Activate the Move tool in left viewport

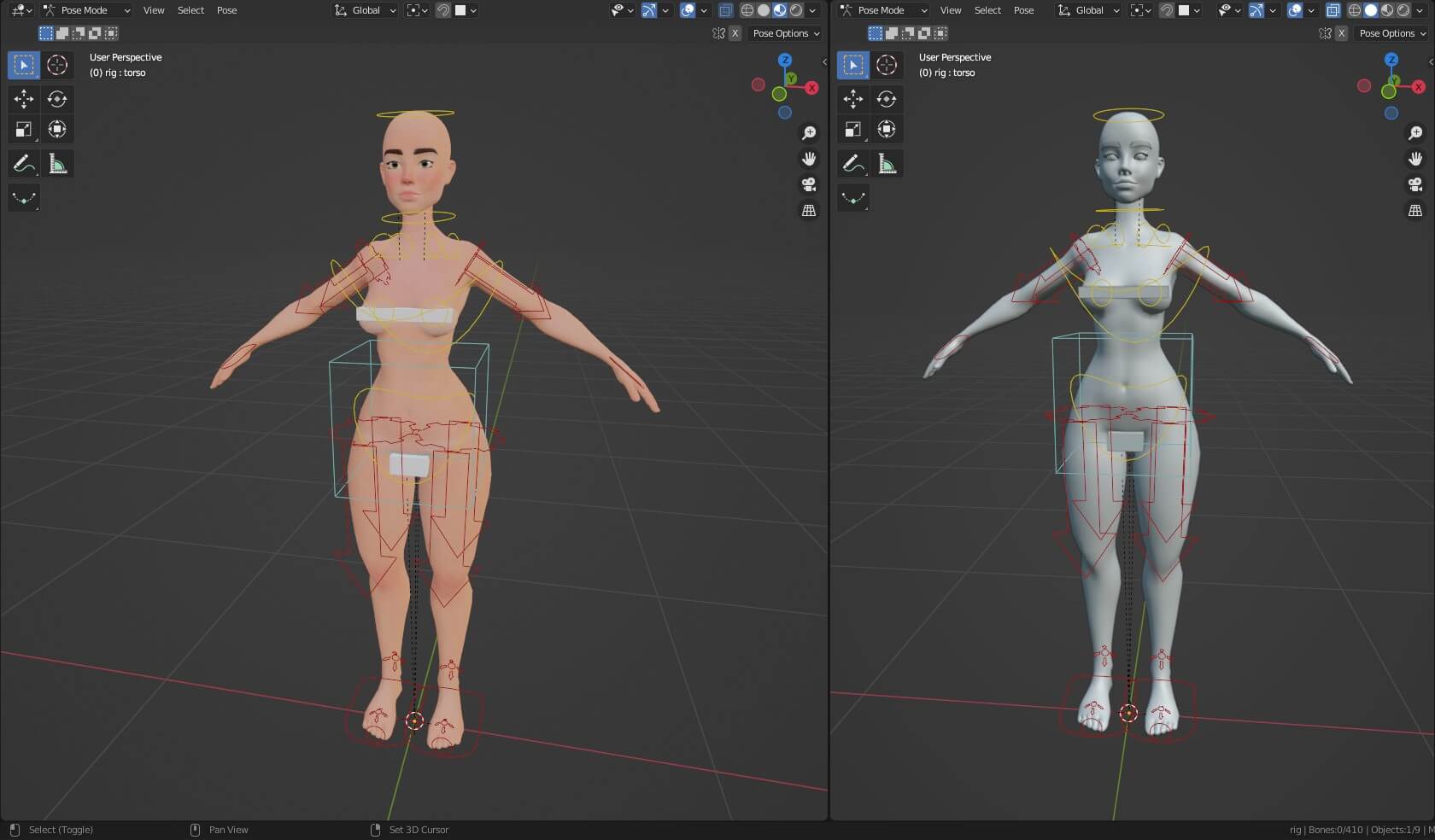pos(24,99)
